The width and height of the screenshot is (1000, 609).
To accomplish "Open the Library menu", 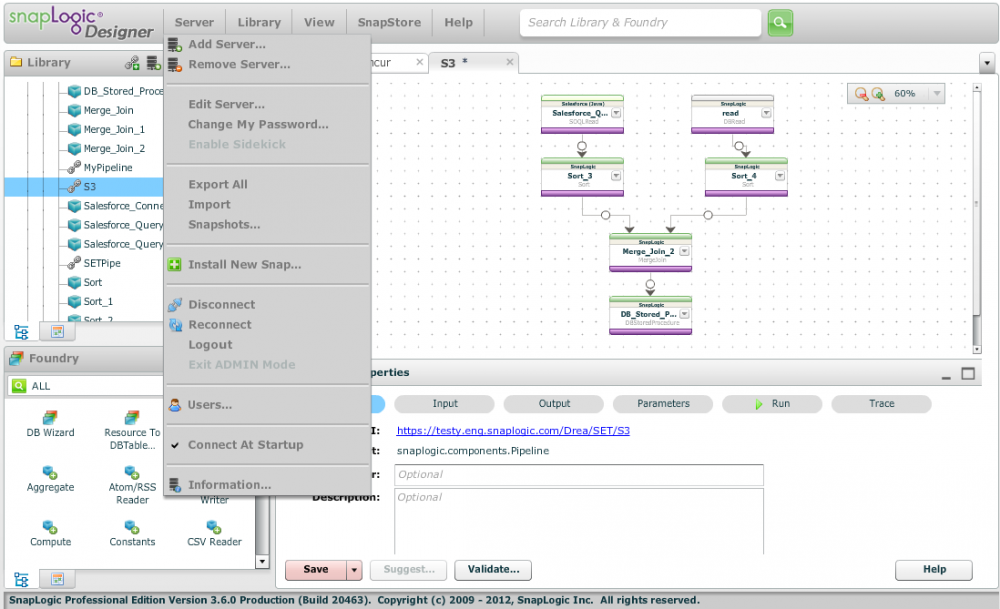I will tap(259, 22).
